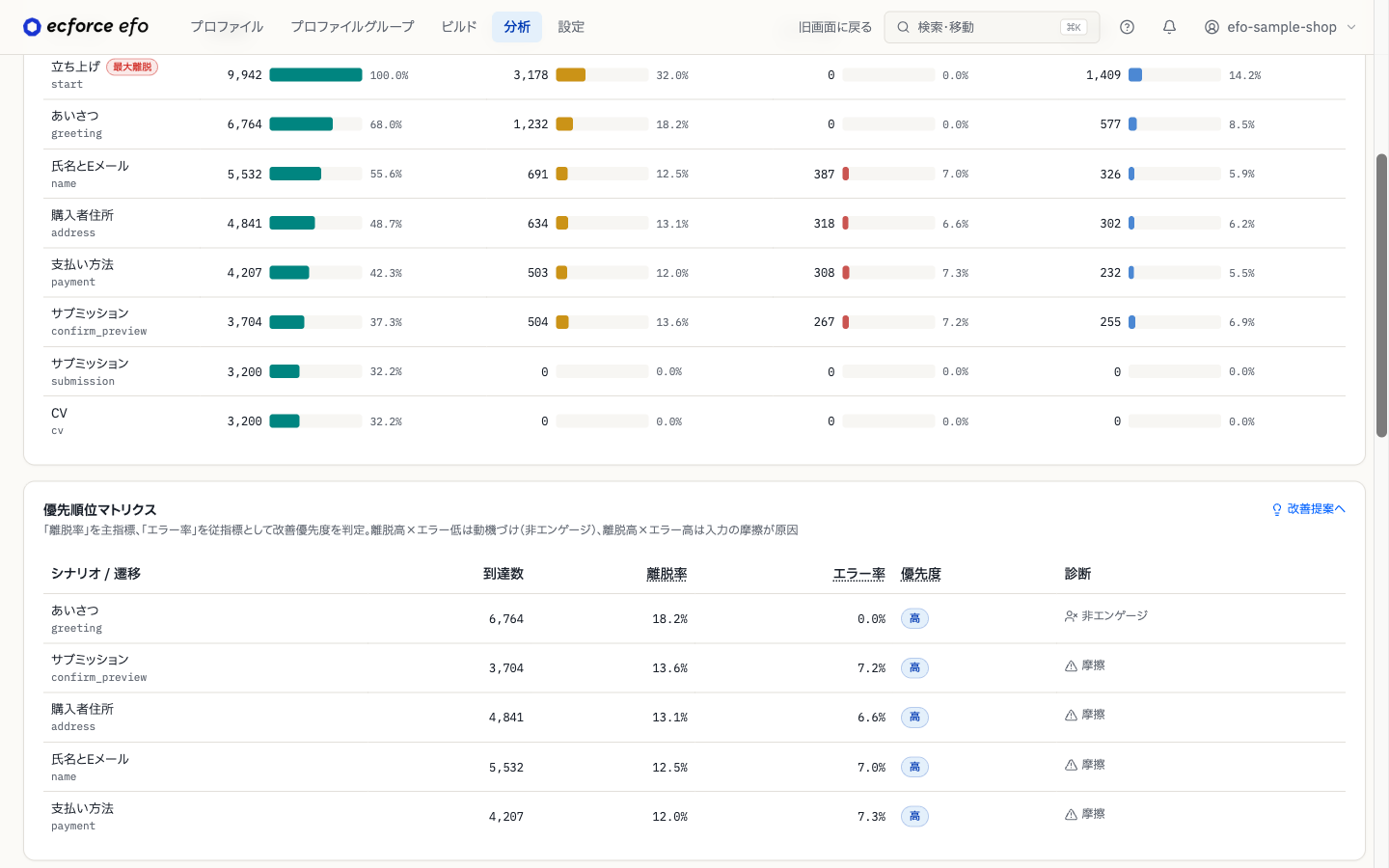1389x868 pixels.
Task: Click the 離脱率 column header
Action: 667,574
